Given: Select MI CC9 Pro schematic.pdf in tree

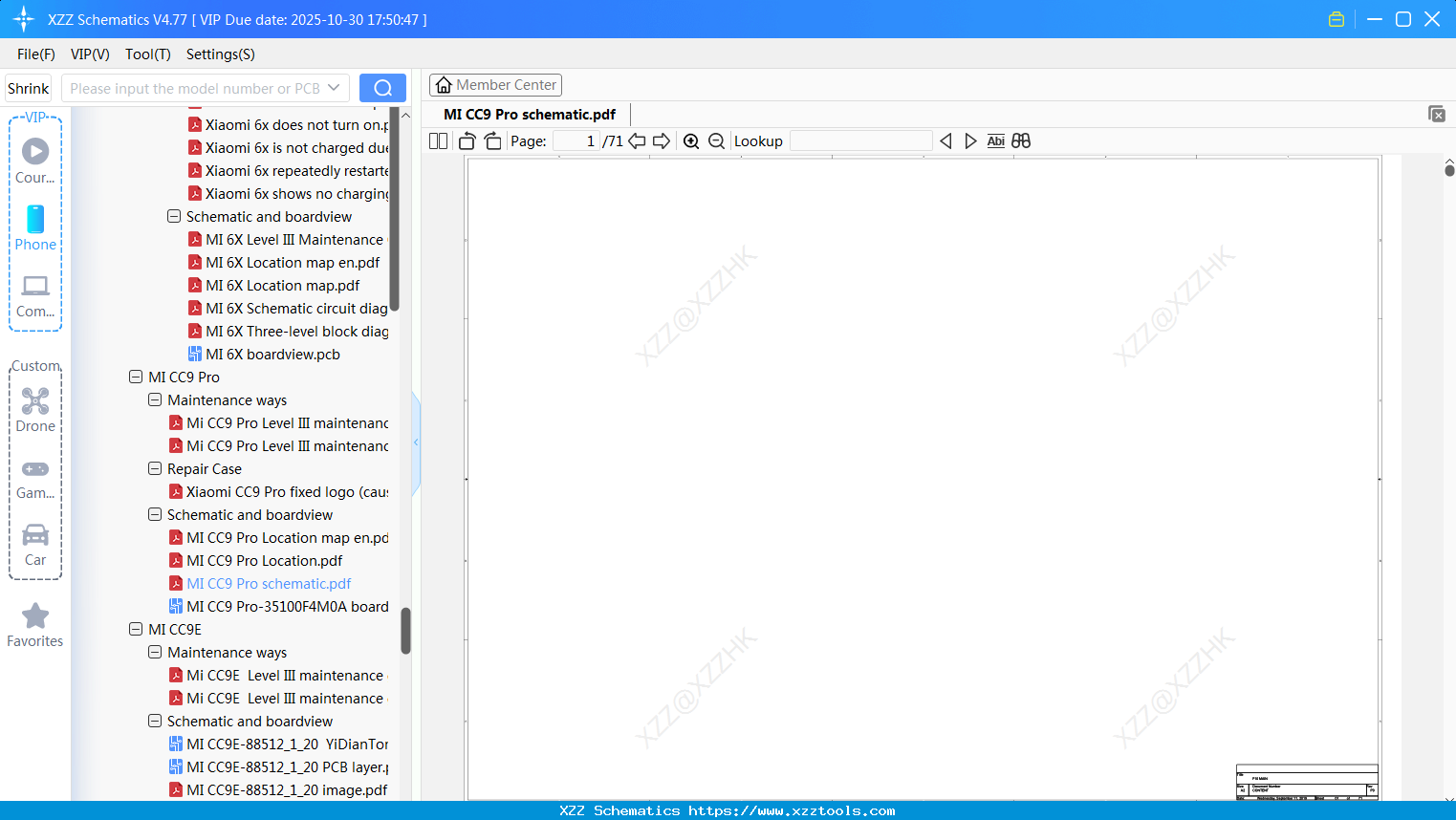Looking at the screenshot, I should pyautogui.click(x=269, y=584).
